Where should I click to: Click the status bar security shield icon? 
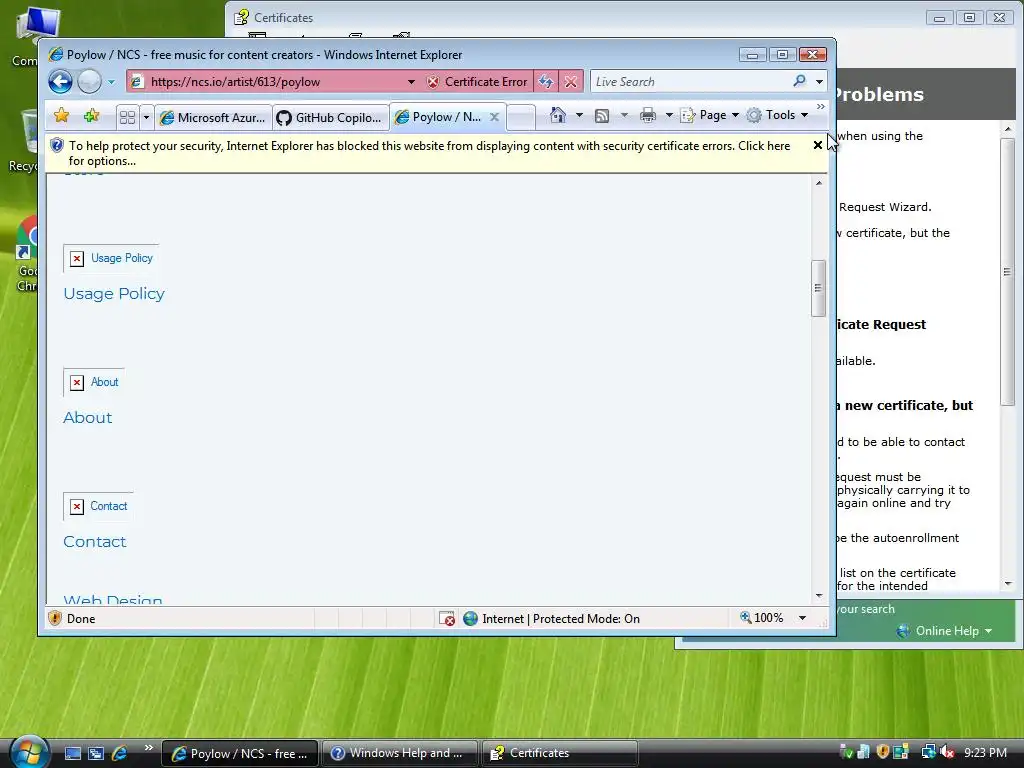point(55,618)
